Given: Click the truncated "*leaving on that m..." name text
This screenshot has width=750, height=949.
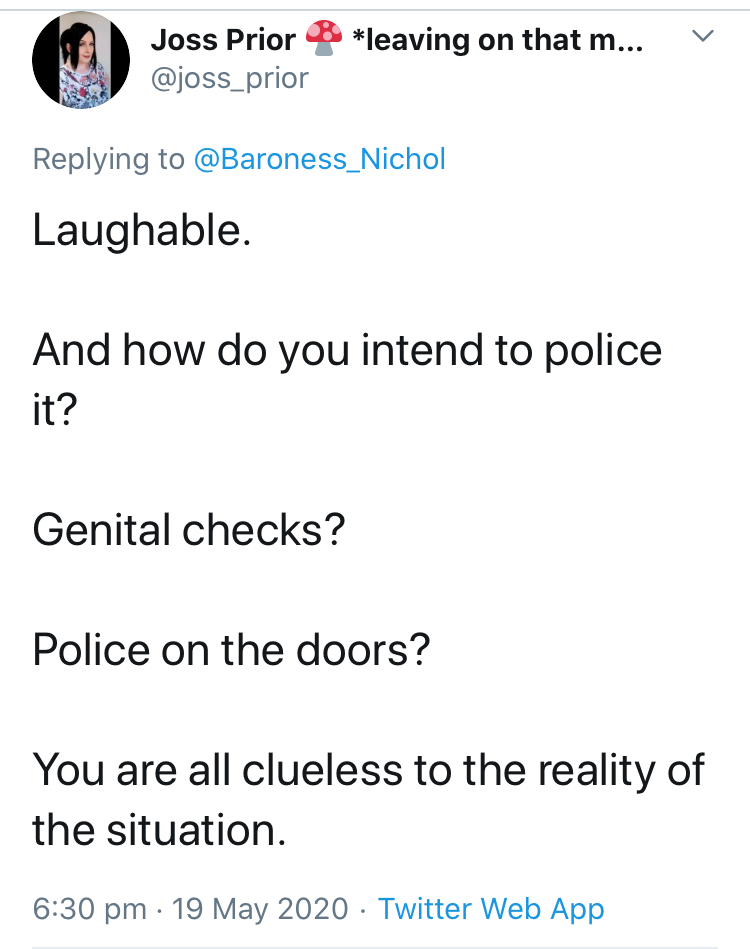Looking at the screenshot, I should click(497, 40).
